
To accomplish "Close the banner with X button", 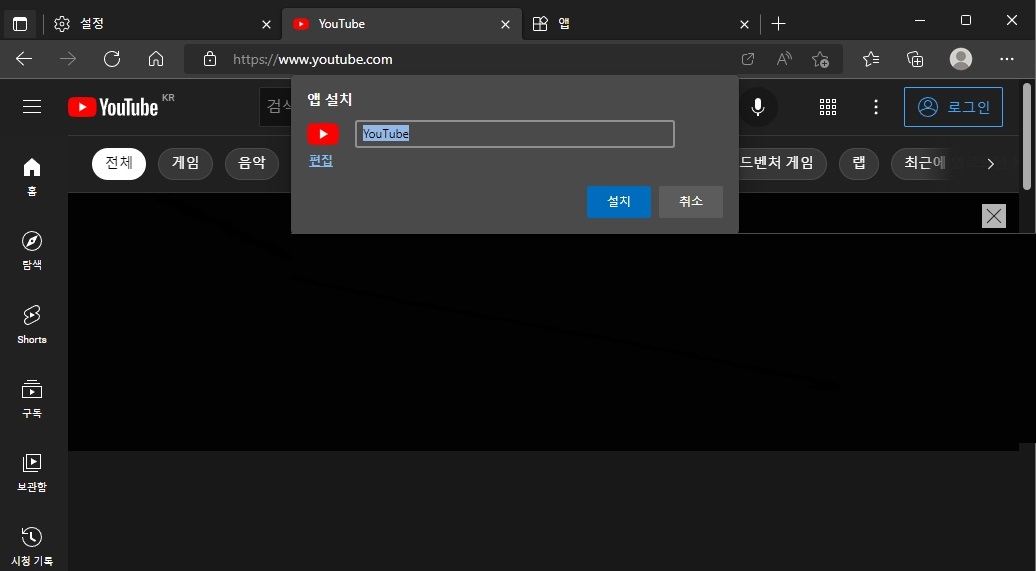I will point(994,215).
